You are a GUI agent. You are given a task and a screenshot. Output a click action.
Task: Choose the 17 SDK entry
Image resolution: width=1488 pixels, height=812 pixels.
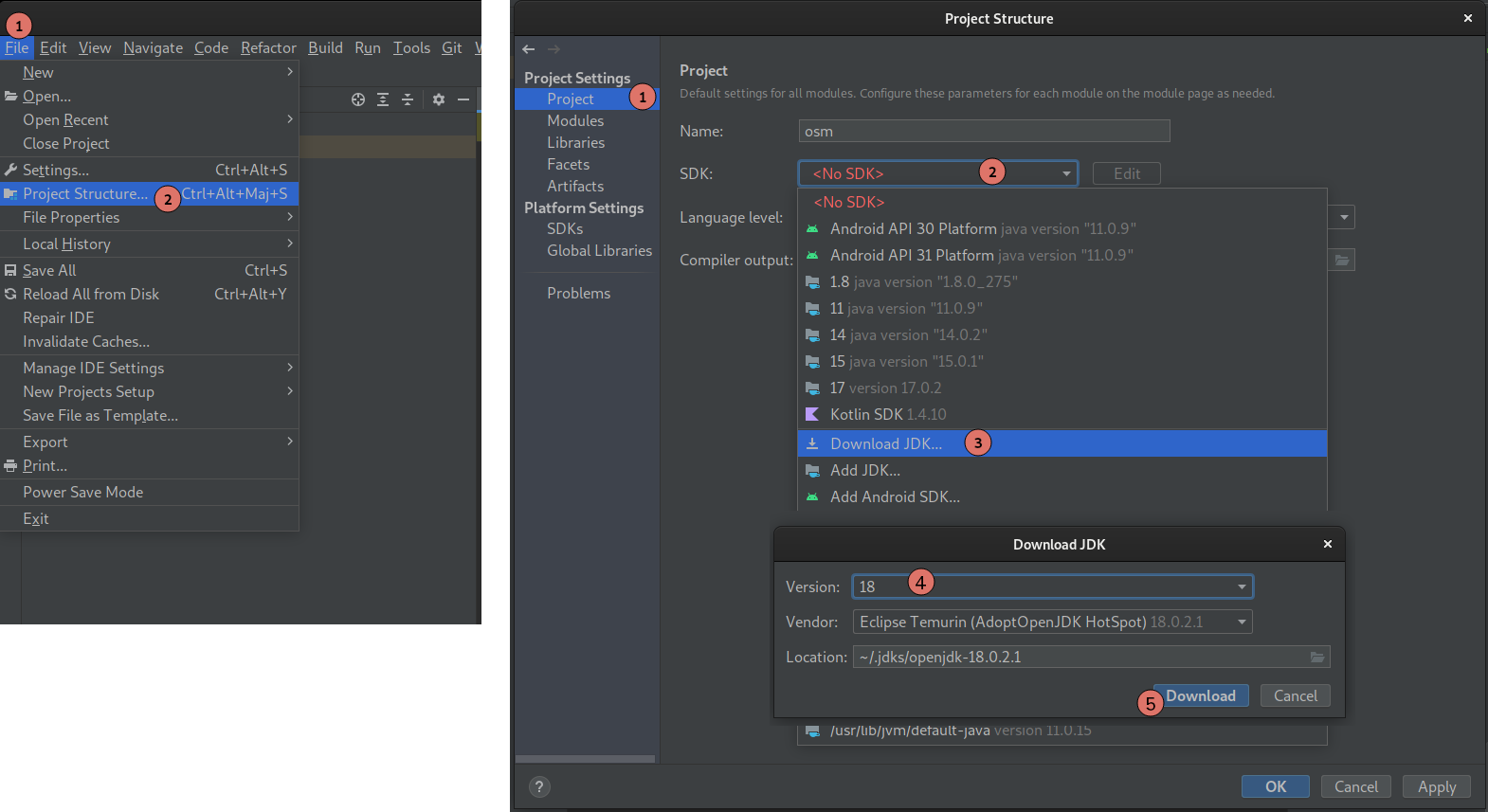[1062, 388]
